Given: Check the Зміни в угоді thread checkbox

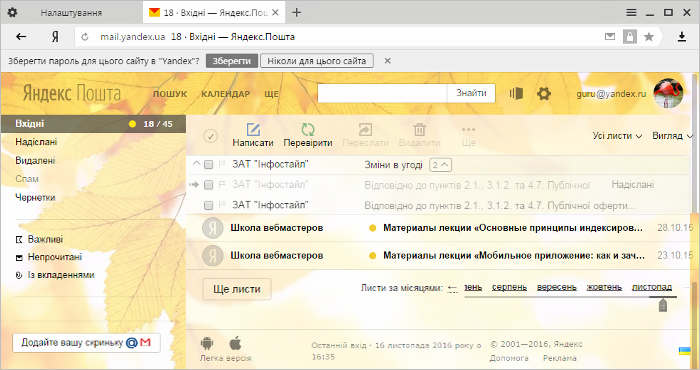Looking at the screenshot, I should click(208, 165).
